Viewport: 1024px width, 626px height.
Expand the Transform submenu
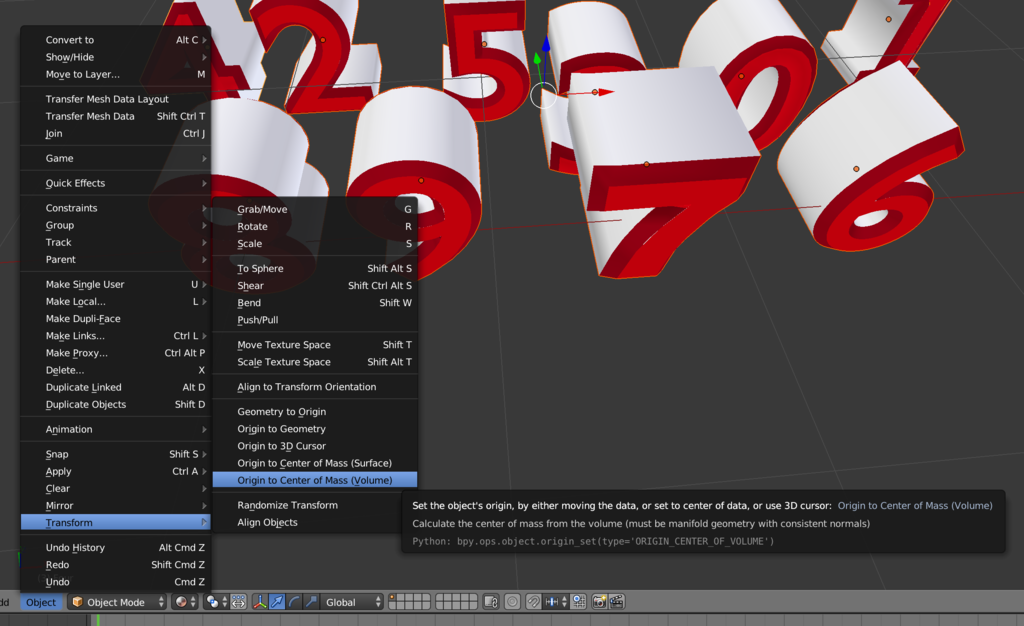(x=116, y=522)
